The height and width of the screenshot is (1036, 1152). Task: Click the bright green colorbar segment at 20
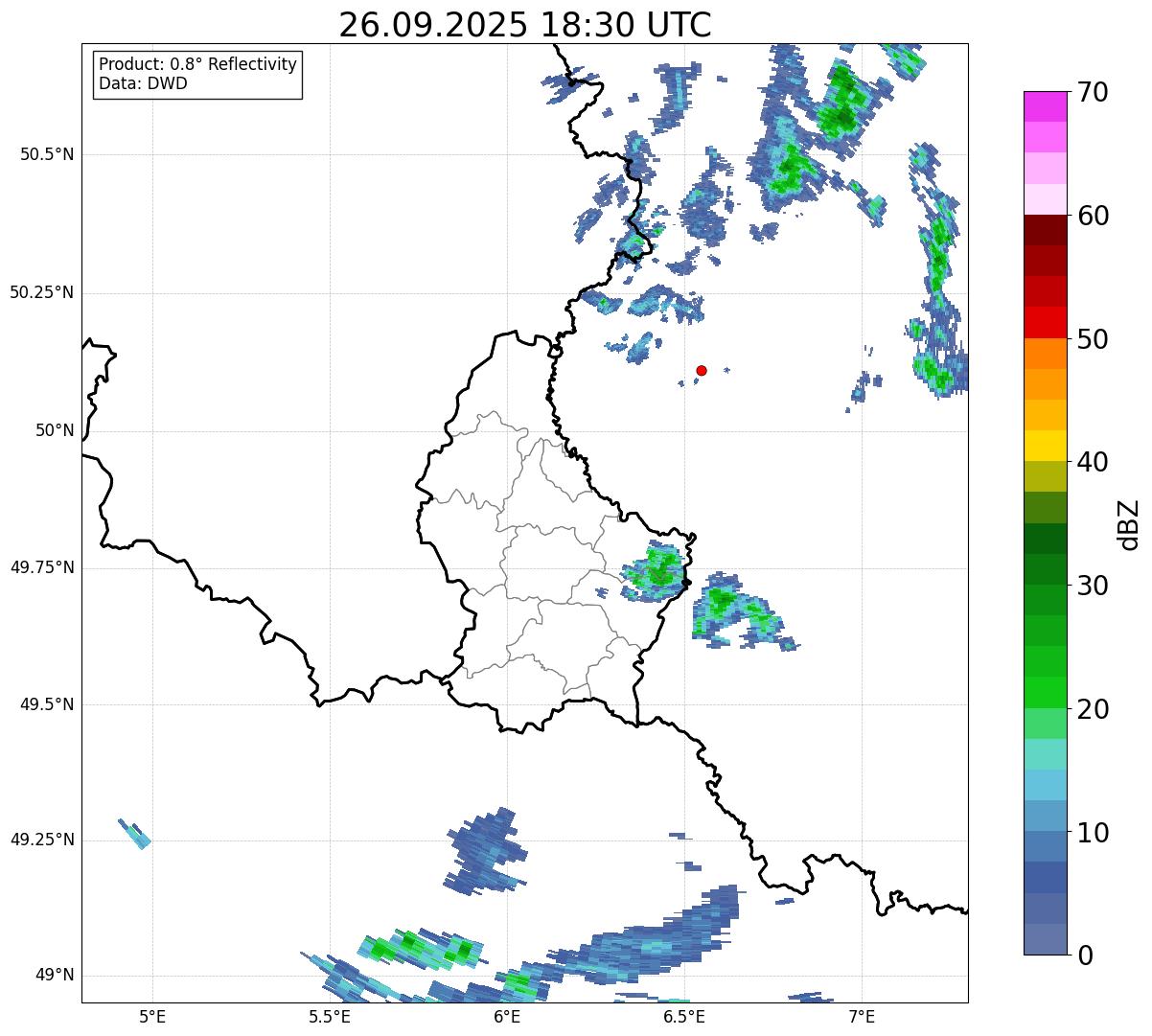1045,693
